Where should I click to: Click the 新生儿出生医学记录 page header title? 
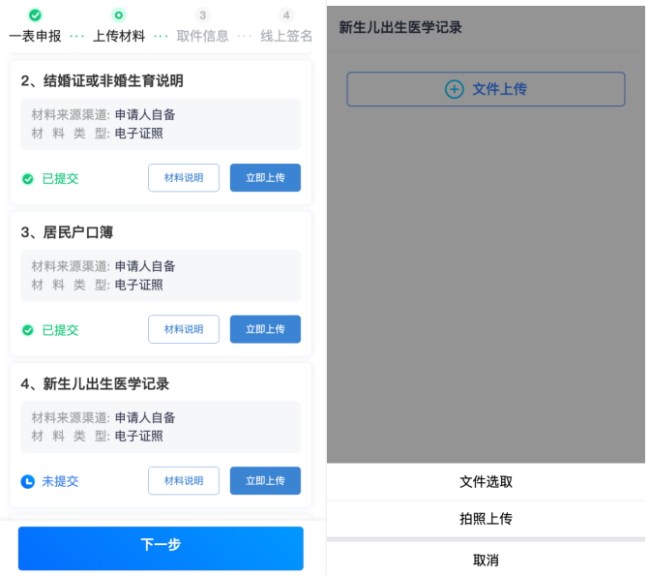click(x=401, y=28)
